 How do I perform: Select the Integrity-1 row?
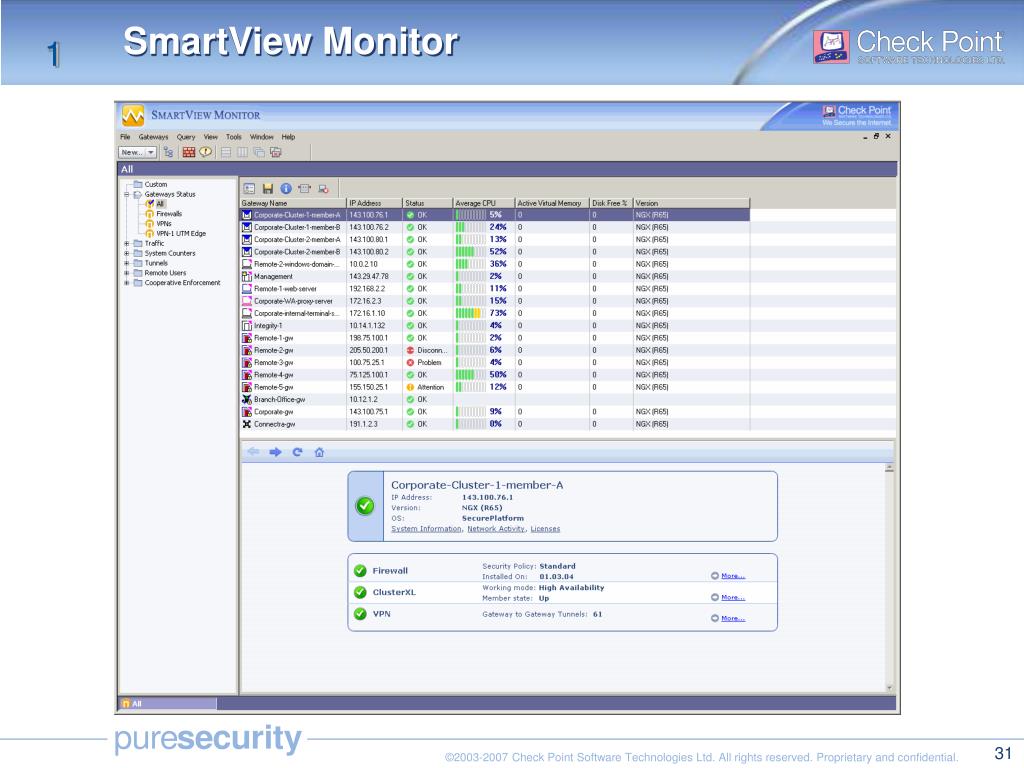point(495,325)
